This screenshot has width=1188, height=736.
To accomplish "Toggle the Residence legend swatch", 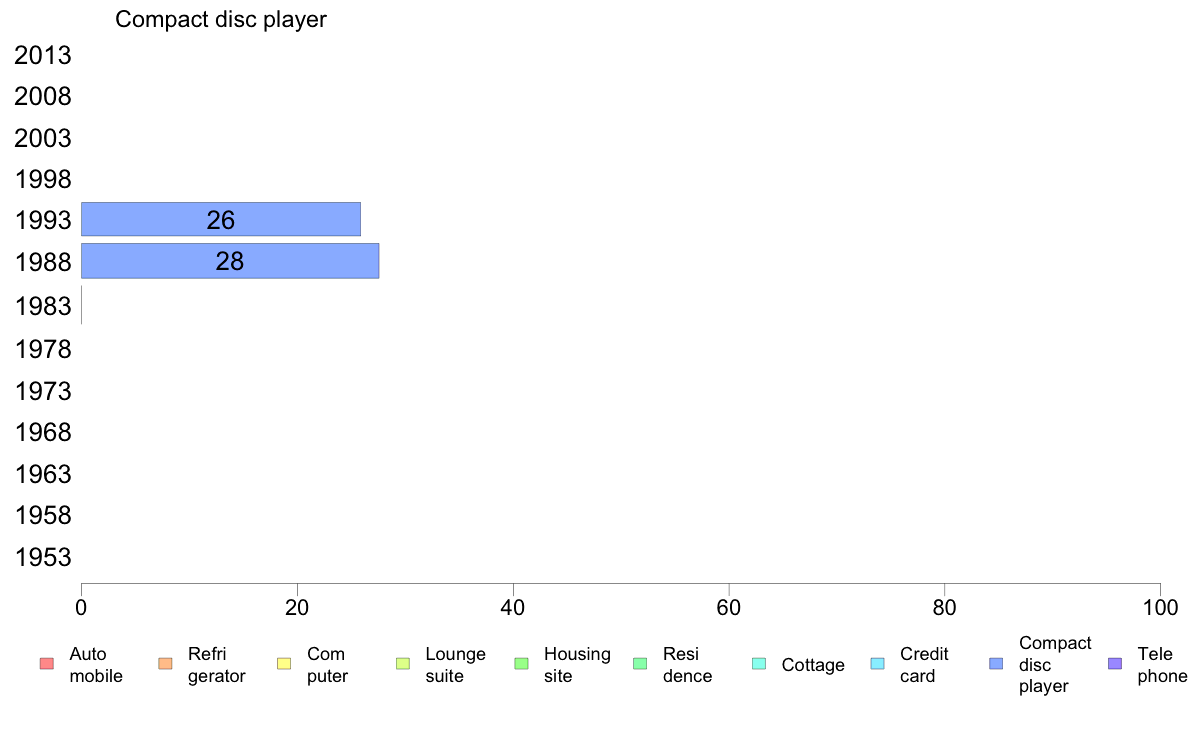I will pyautogui.click(x=640, y=664).
